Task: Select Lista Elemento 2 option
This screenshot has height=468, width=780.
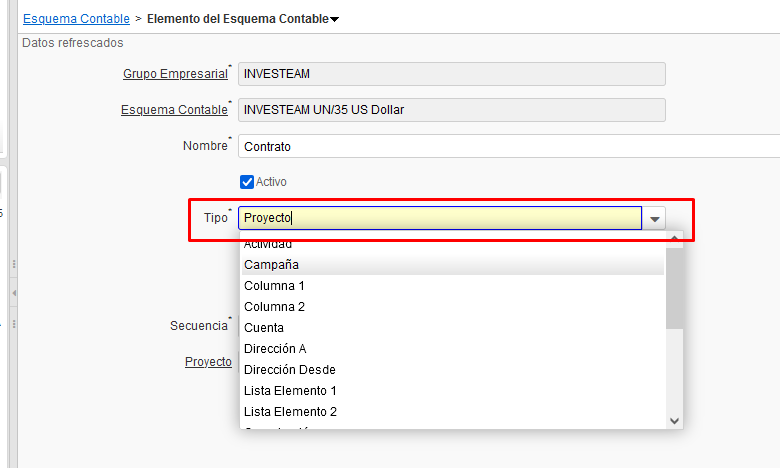Action: pos(290,412)
